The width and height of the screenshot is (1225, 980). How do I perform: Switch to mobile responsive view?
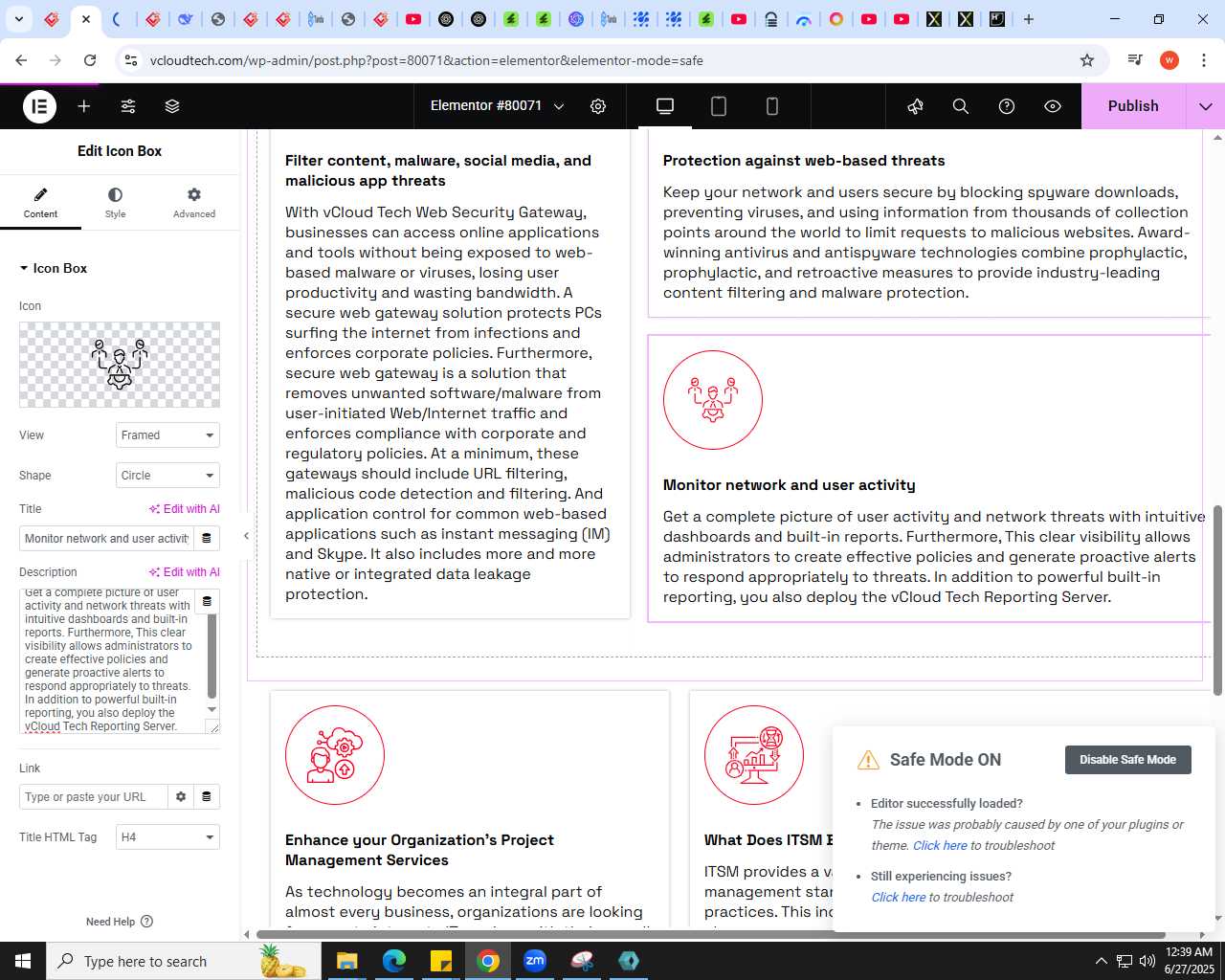point(772,106)
